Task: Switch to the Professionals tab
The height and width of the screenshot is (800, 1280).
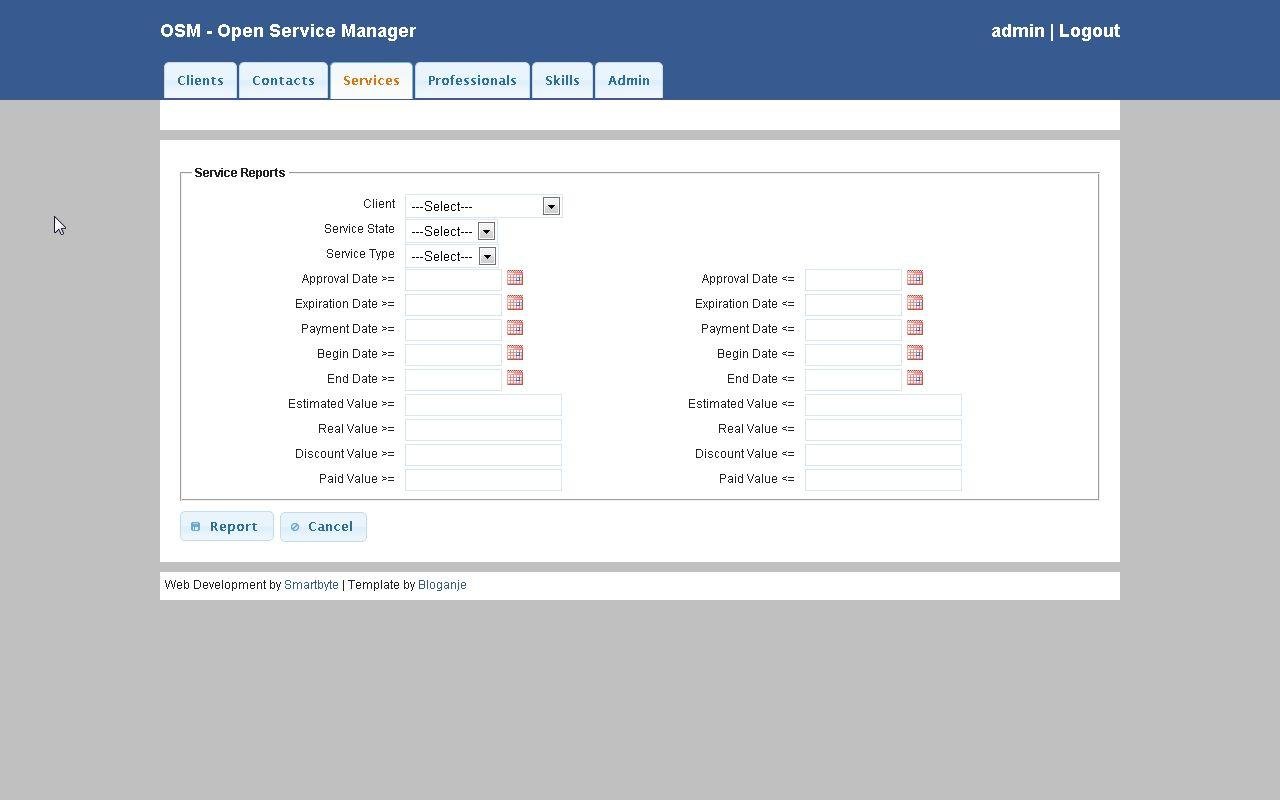Action: click(x=472, y=80)
